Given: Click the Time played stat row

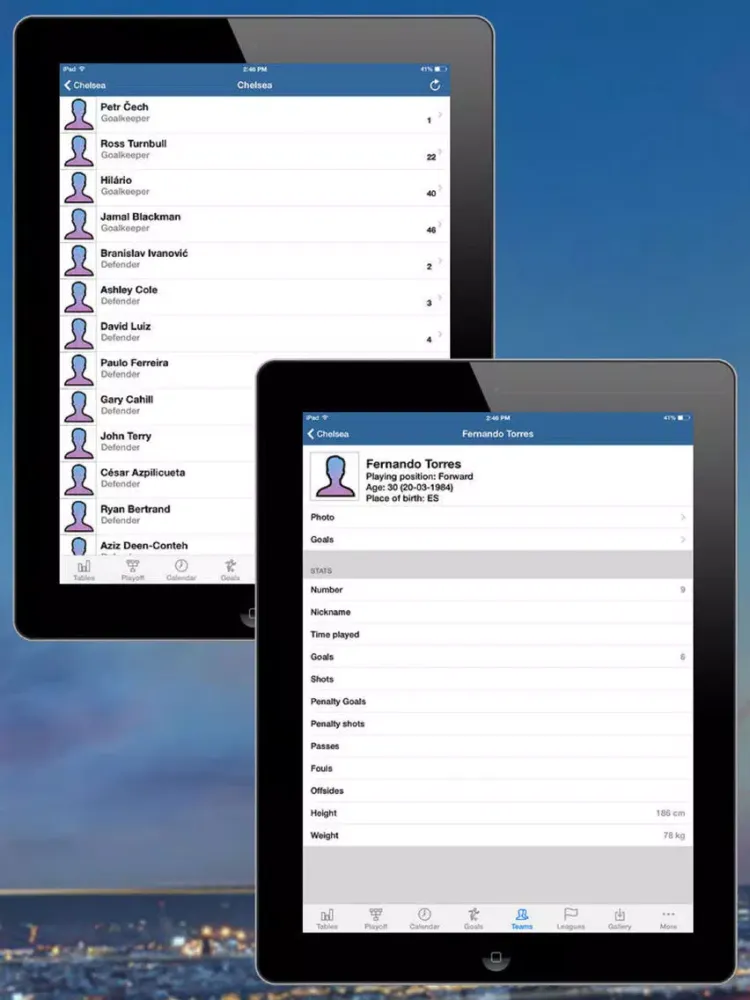Looking at the screenshot, I should pyautogui.click(x=497, y=635).
